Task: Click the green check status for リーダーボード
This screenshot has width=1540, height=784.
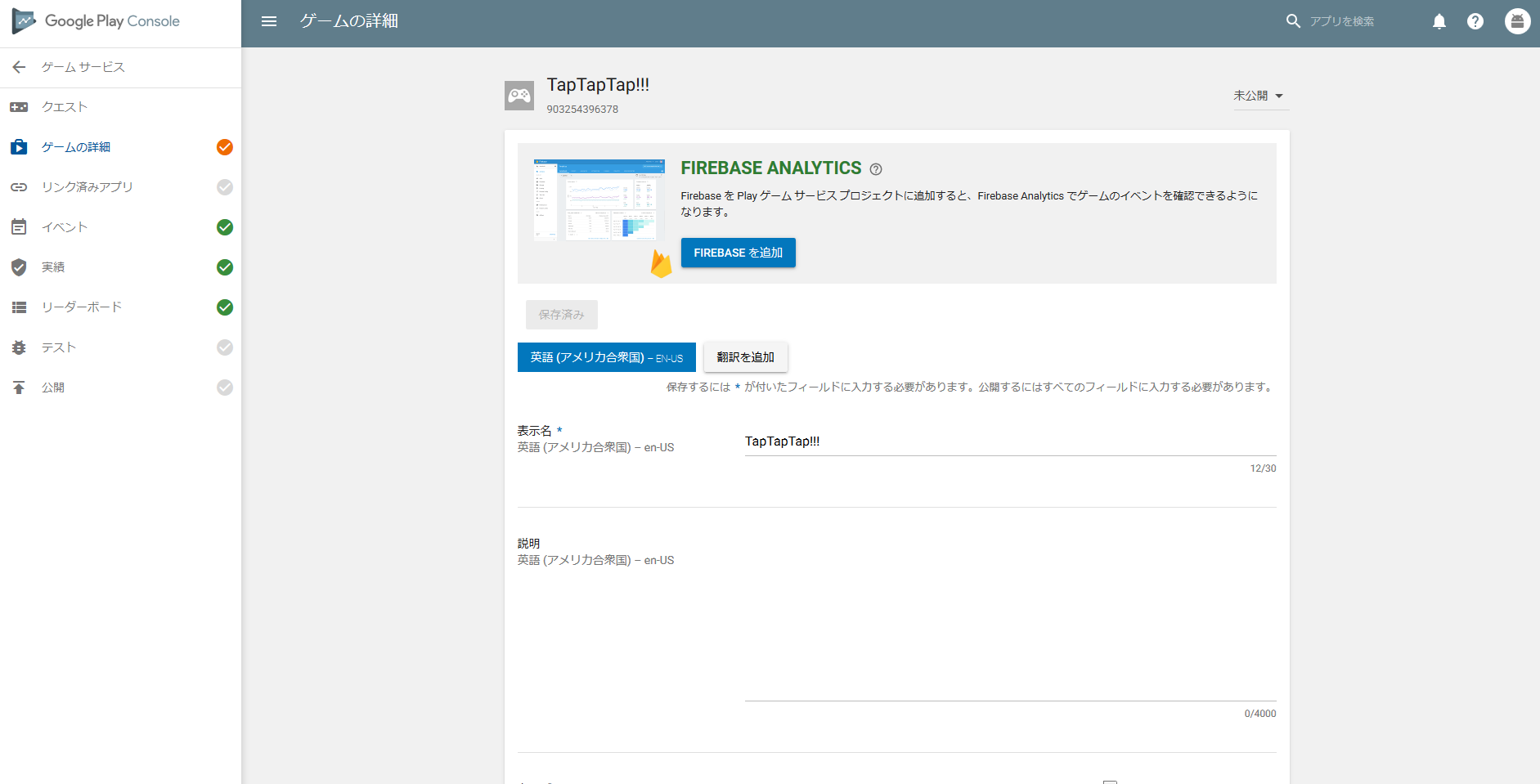Action: pyautogui.click(x=225, y=307)
